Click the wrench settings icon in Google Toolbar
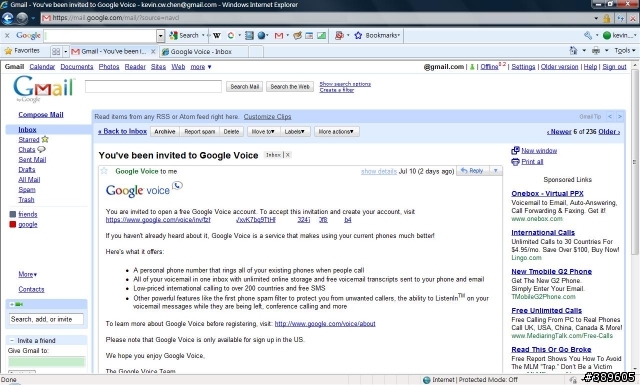The image size is (640, 385). [588, 36]
